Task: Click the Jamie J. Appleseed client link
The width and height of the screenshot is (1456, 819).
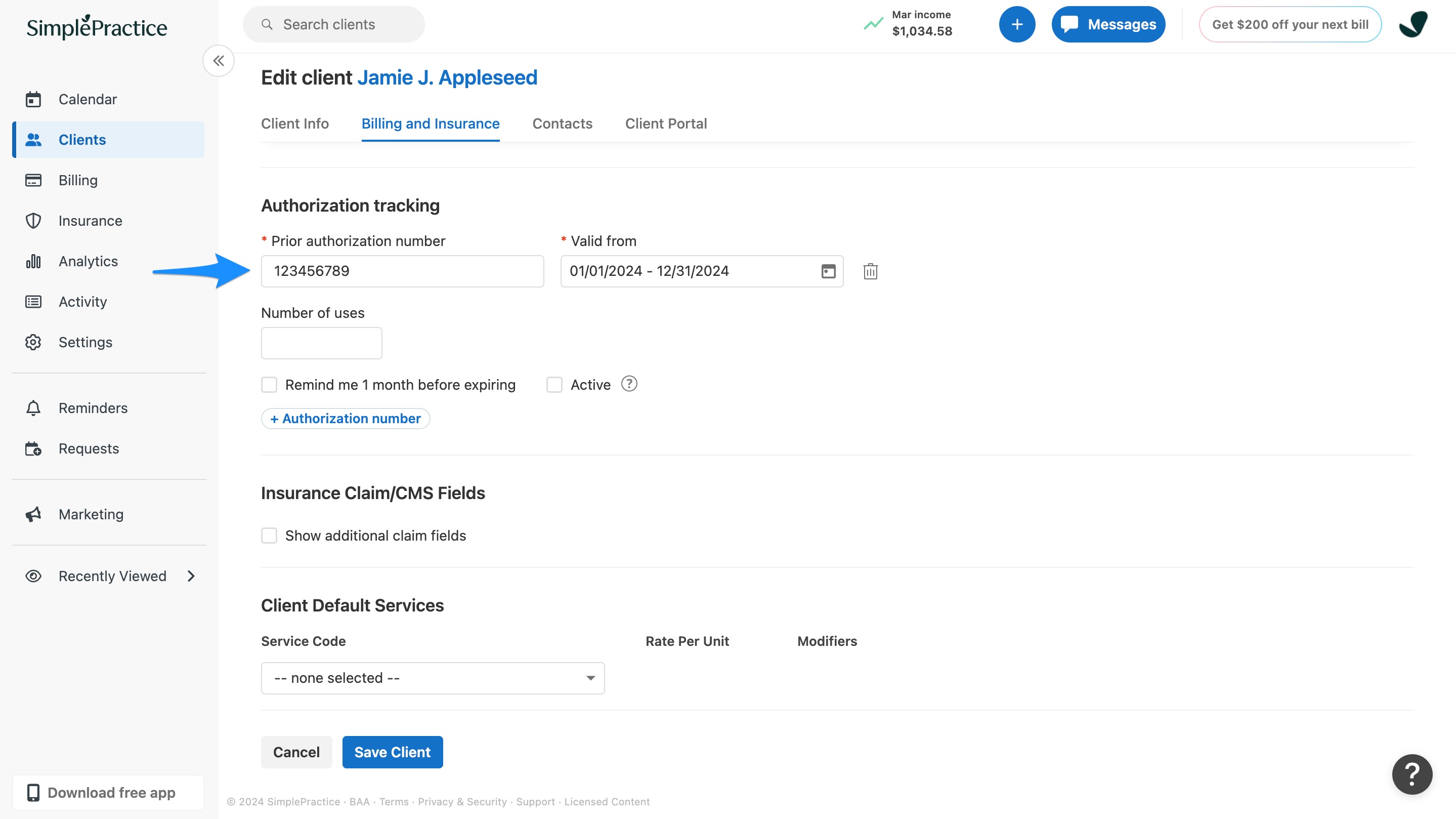Action: click(x=447, y=77)
